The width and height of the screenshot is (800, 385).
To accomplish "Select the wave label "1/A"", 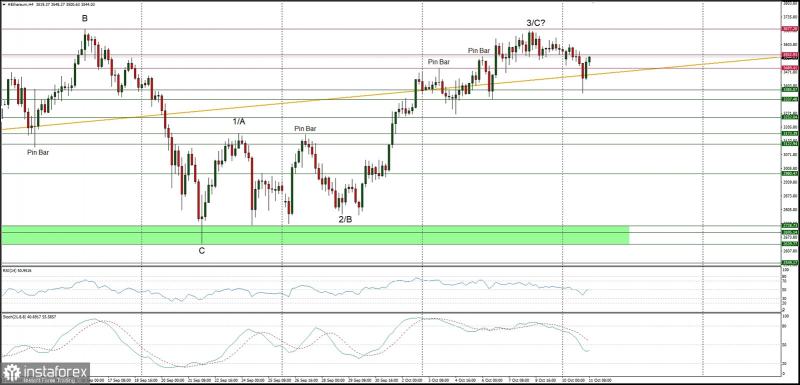I will [239, 121].
